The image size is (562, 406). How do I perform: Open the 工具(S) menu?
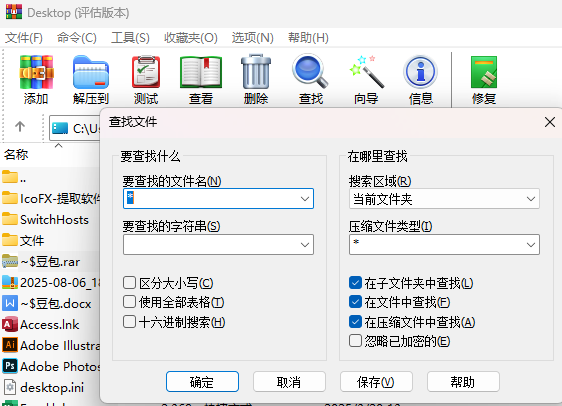(x=130, y=38)
